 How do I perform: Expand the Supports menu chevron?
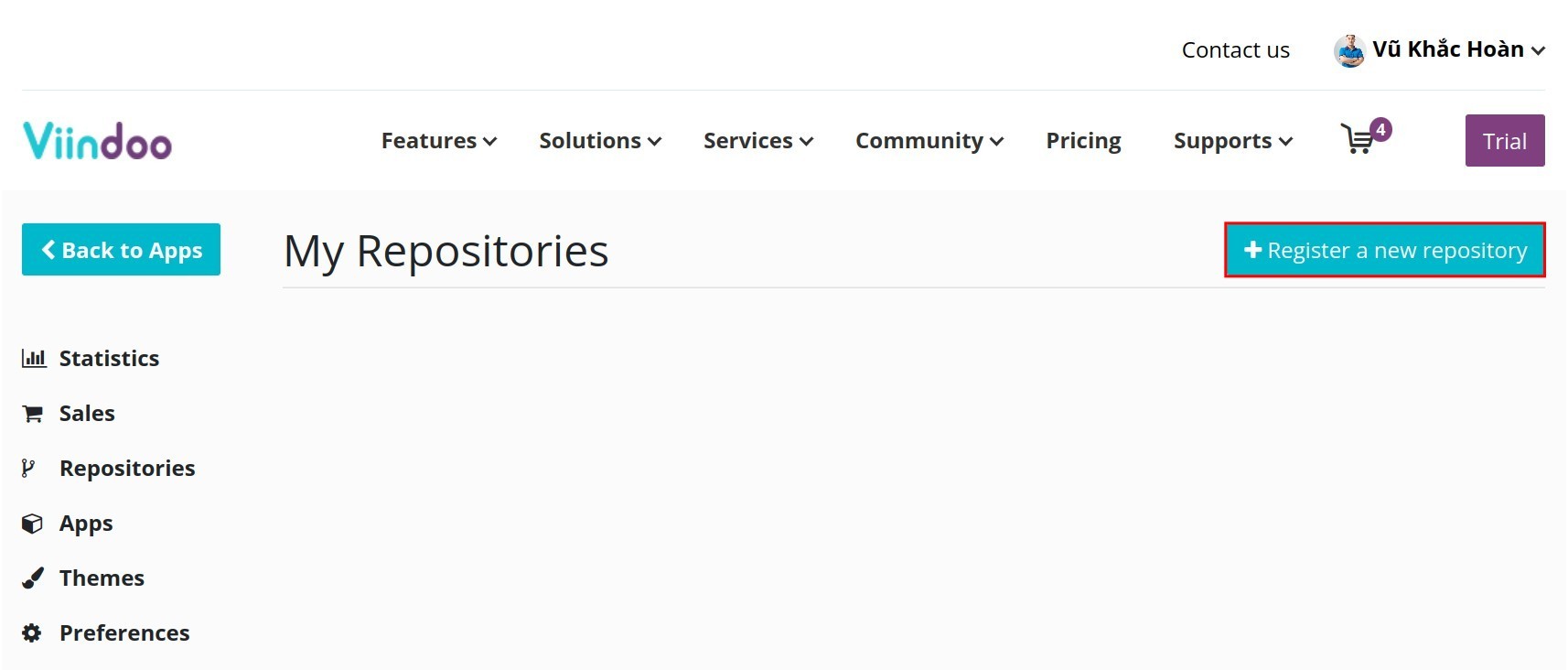coord(1286,143)
